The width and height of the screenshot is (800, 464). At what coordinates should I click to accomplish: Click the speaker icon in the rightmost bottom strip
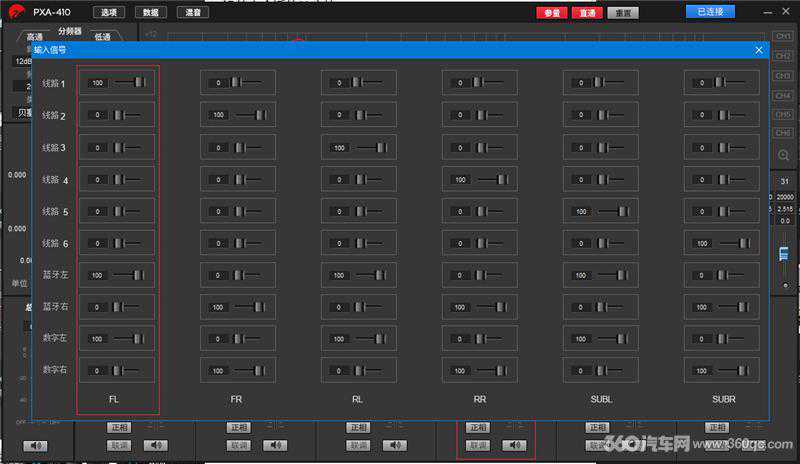(x=753, y=445)
